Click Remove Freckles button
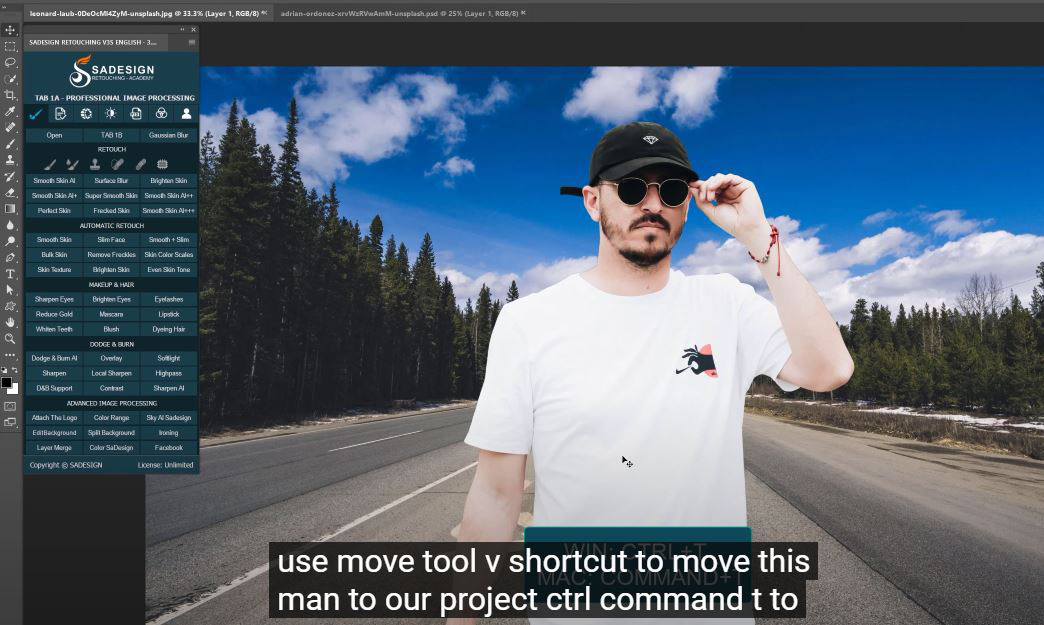 click(x=111, y=254)
